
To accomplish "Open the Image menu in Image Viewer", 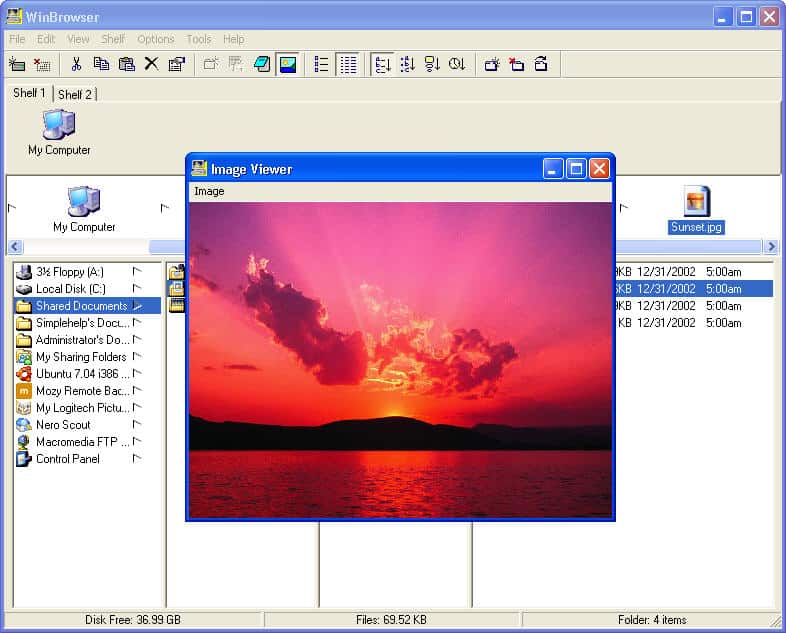I will point(209,191).
